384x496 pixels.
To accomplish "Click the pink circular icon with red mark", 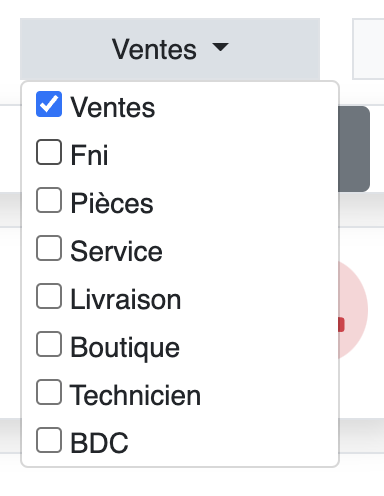I will (353, 310).
